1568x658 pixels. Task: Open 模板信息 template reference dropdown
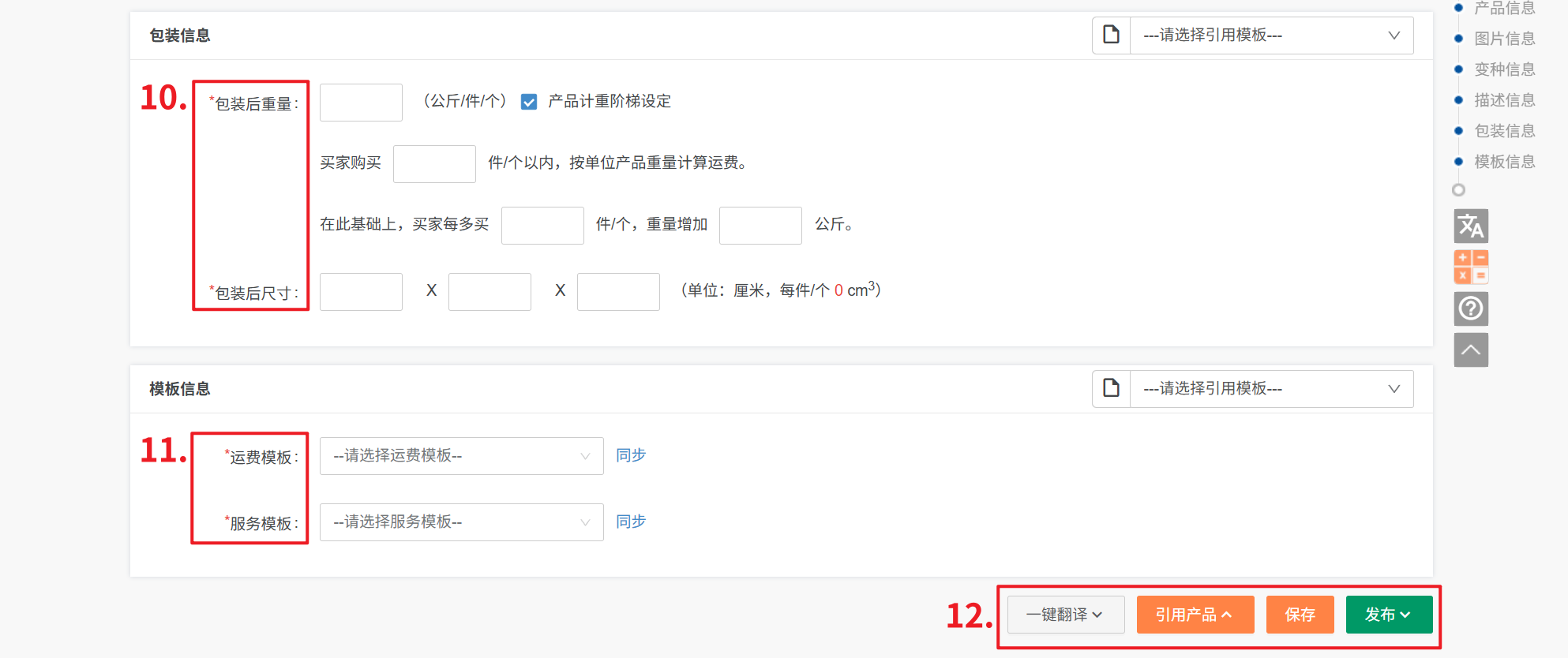coord(1271,389)
